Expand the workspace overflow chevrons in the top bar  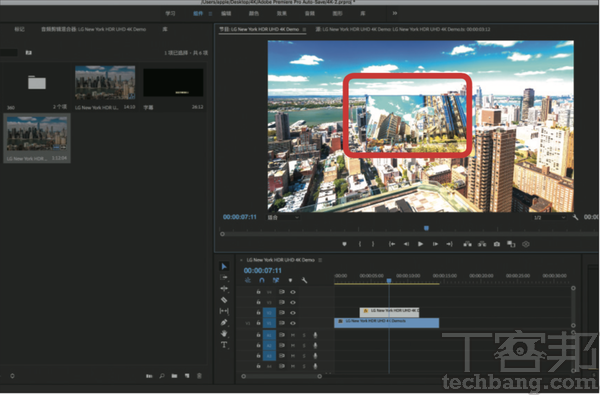point(395,13)
